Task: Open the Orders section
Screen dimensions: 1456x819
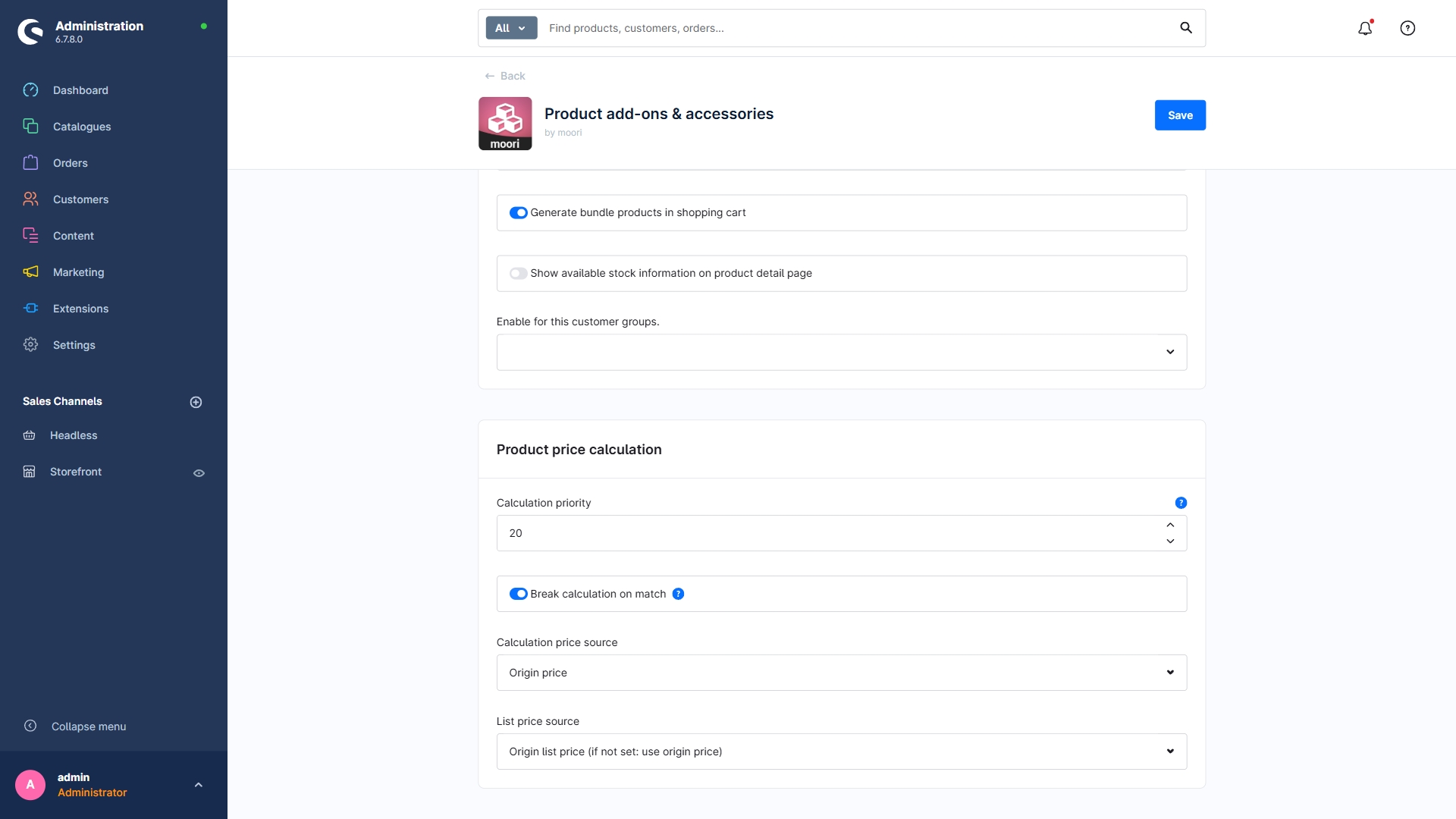Action: pyautogui.click(x=70, y=162)
